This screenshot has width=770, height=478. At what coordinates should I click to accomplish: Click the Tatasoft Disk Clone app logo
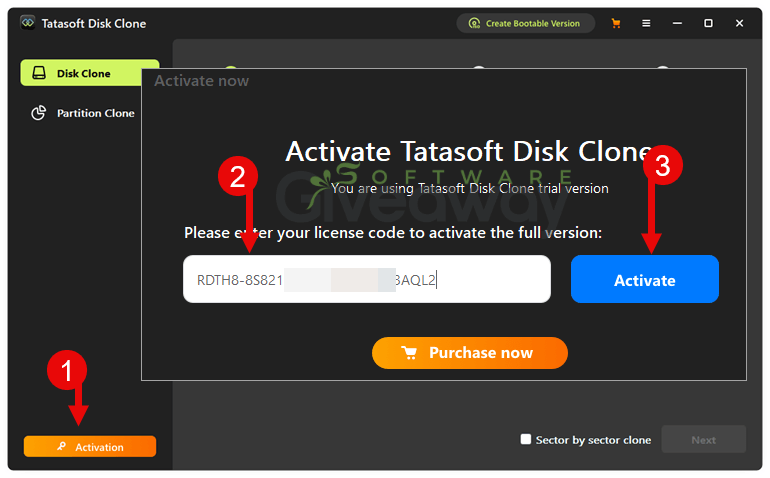pyautogui.click(x=28, y=23)
